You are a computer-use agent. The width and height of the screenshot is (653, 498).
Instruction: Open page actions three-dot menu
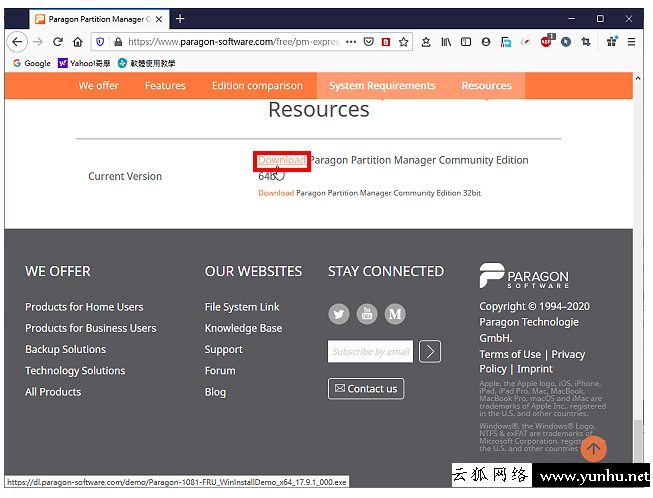351,42
